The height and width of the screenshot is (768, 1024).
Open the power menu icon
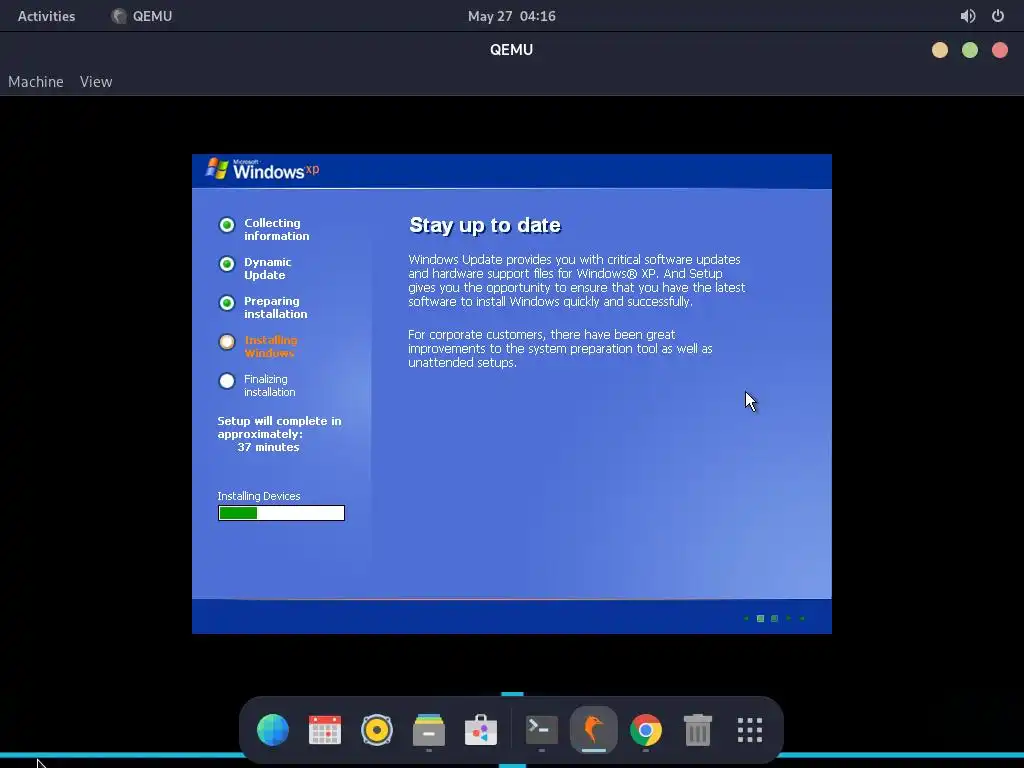[x=998, y=16]
